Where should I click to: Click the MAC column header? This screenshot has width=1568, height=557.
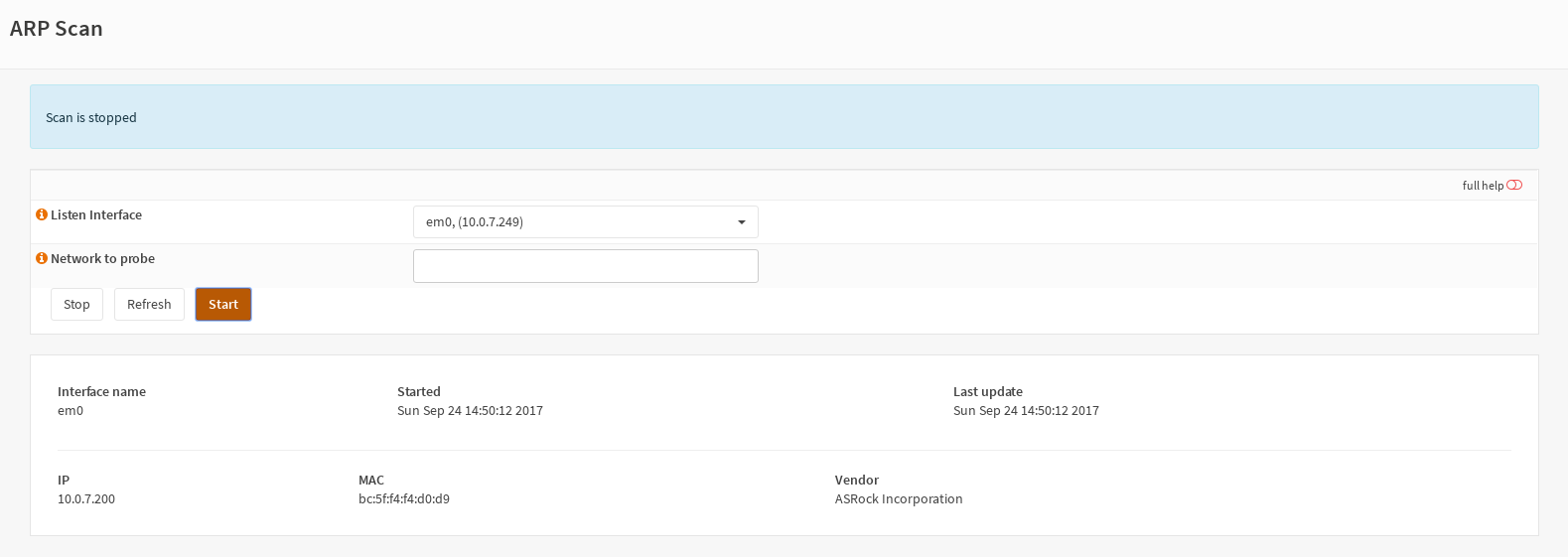point(371,481)
